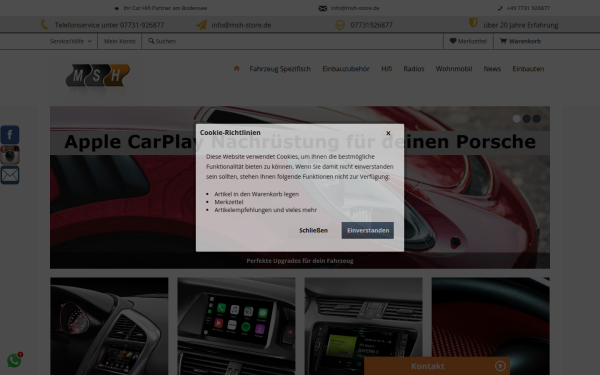Viewport: 600px width, 375px height.
Task: Click the orange telephone handset icon
Action: 44,25
